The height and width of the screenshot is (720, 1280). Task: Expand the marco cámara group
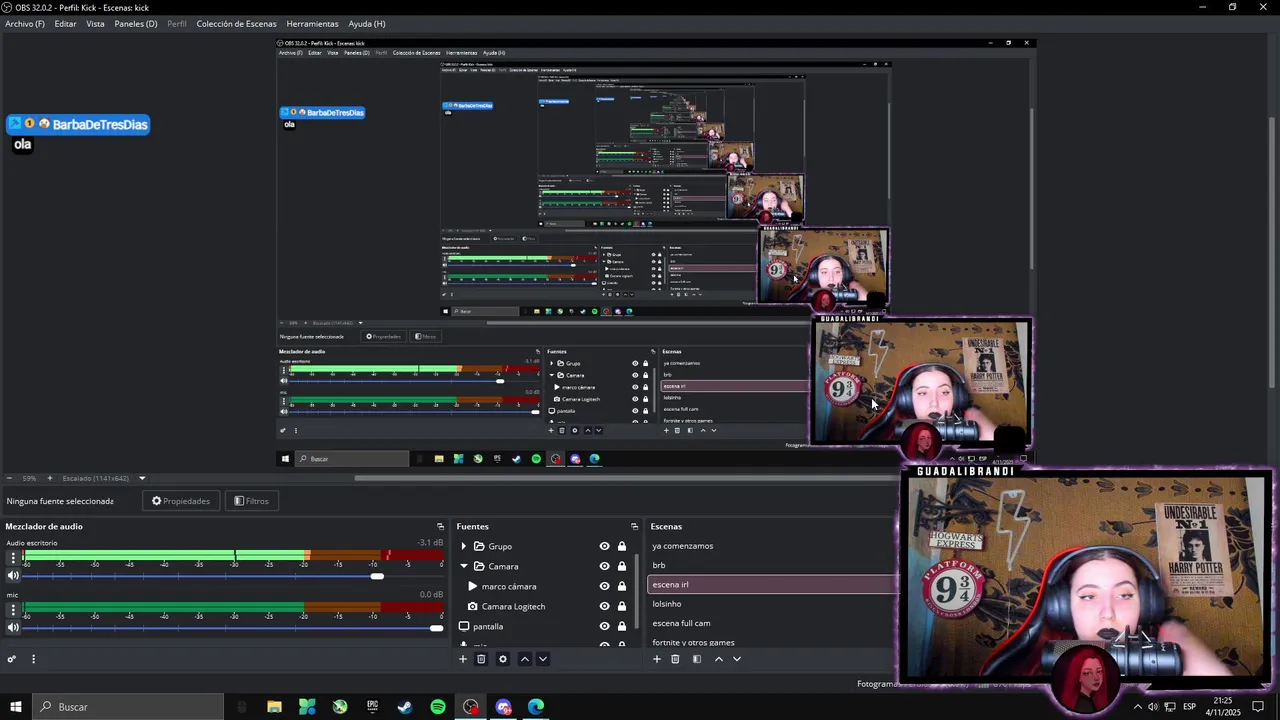pyautogui.click(x=473, y=586)
